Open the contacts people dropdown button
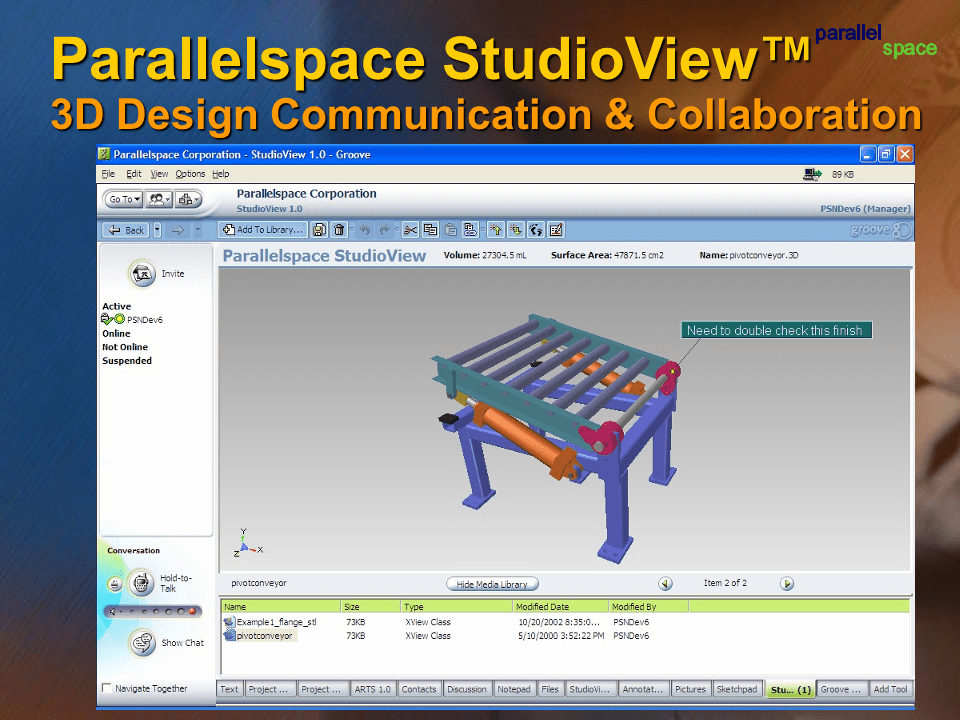This screenshot has width=960, height=720. coord(159,199)
